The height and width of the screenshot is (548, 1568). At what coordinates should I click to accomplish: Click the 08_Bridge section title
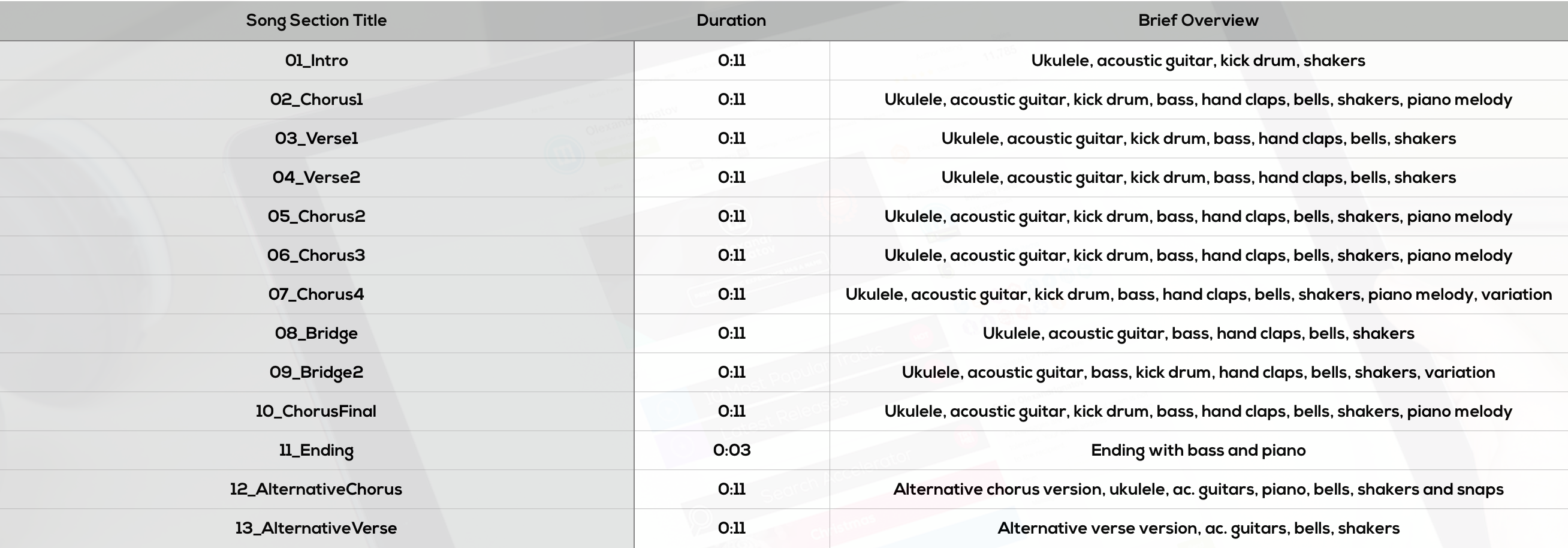(316, 334)
